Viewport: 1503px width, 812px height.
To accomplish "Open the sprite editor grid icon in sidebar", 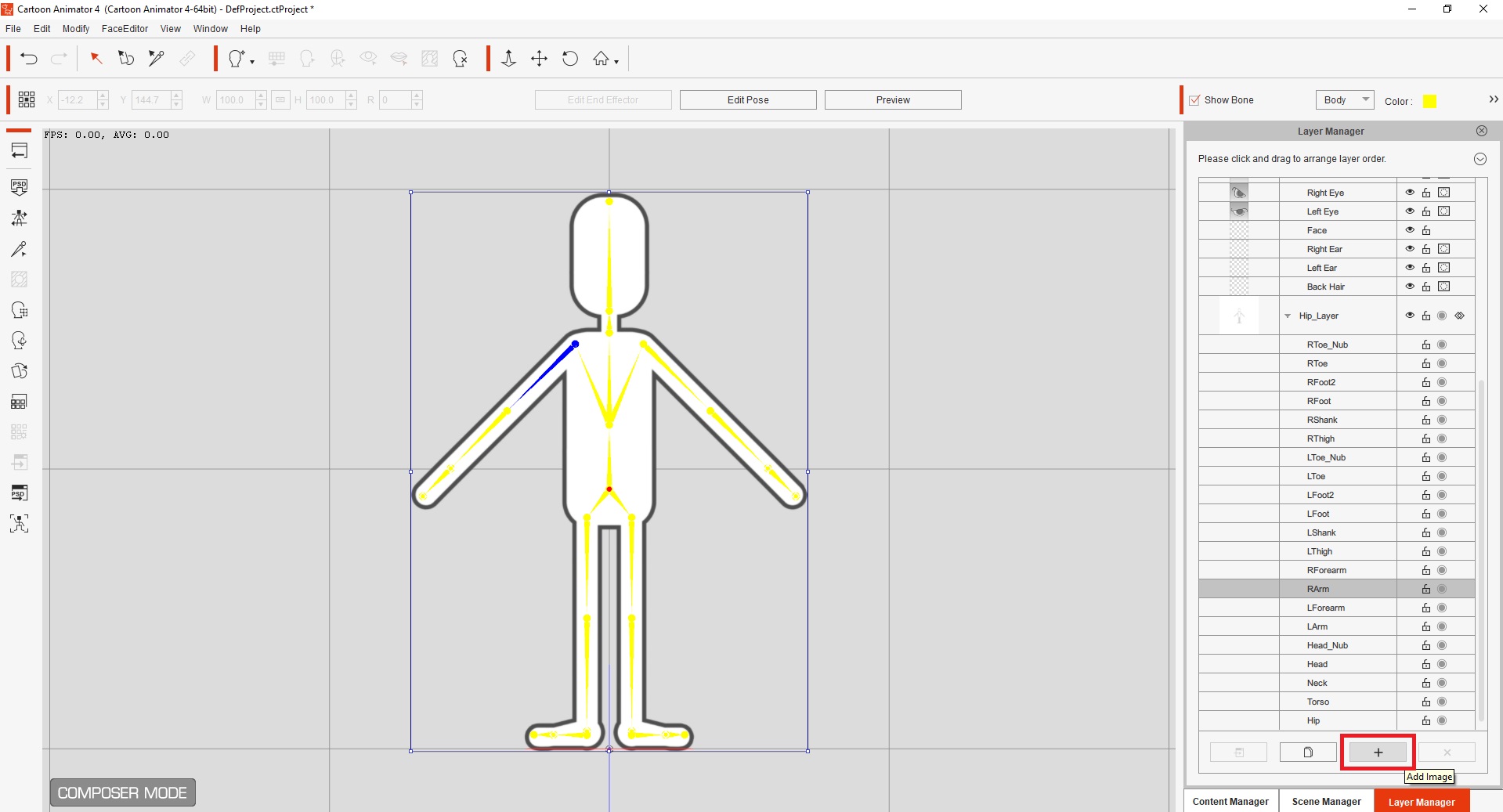I will [x=20, y=402].
